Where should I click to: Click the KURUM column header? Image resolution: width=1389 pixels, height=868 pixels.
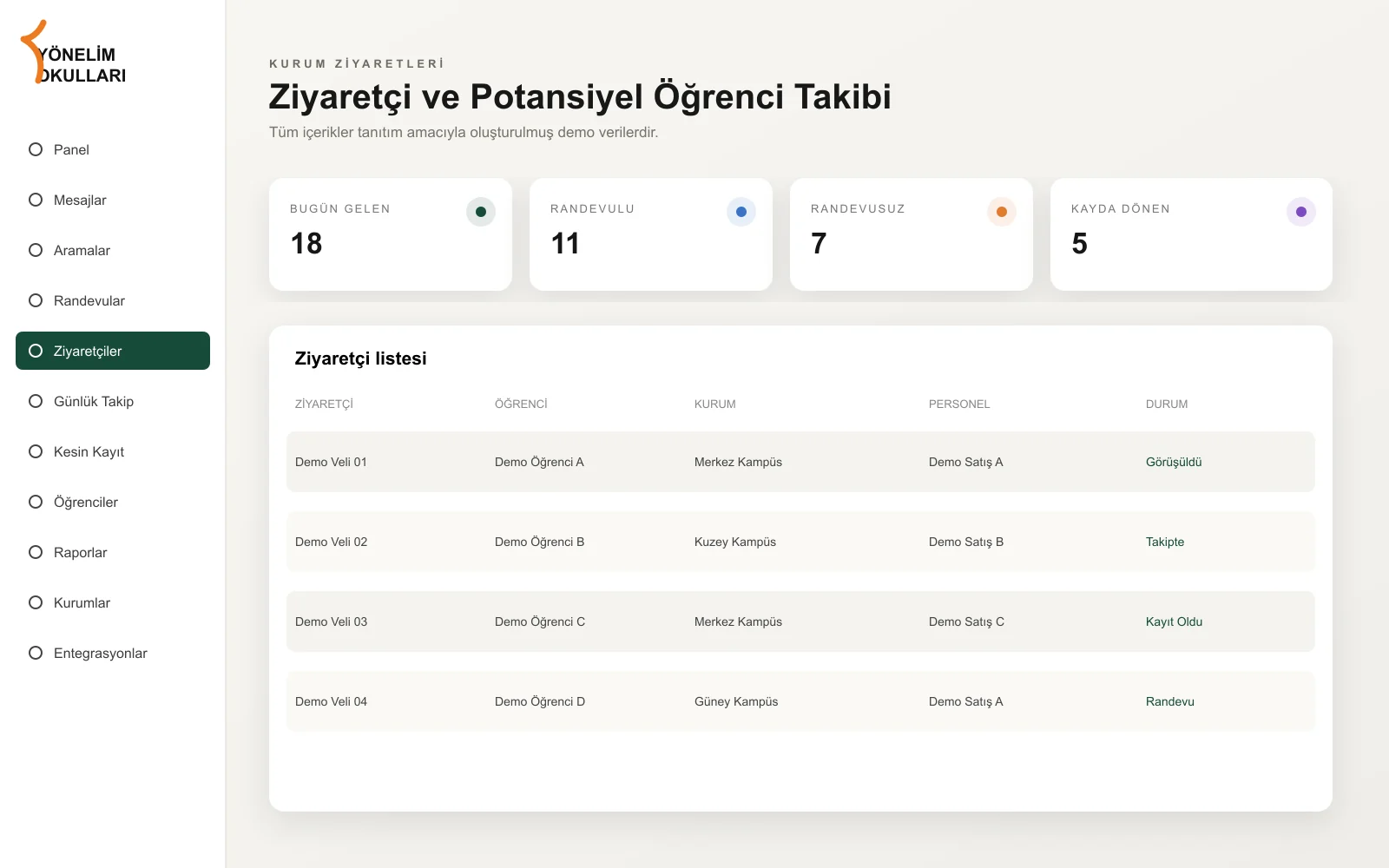pyautogui.click(x=715, y=404)
